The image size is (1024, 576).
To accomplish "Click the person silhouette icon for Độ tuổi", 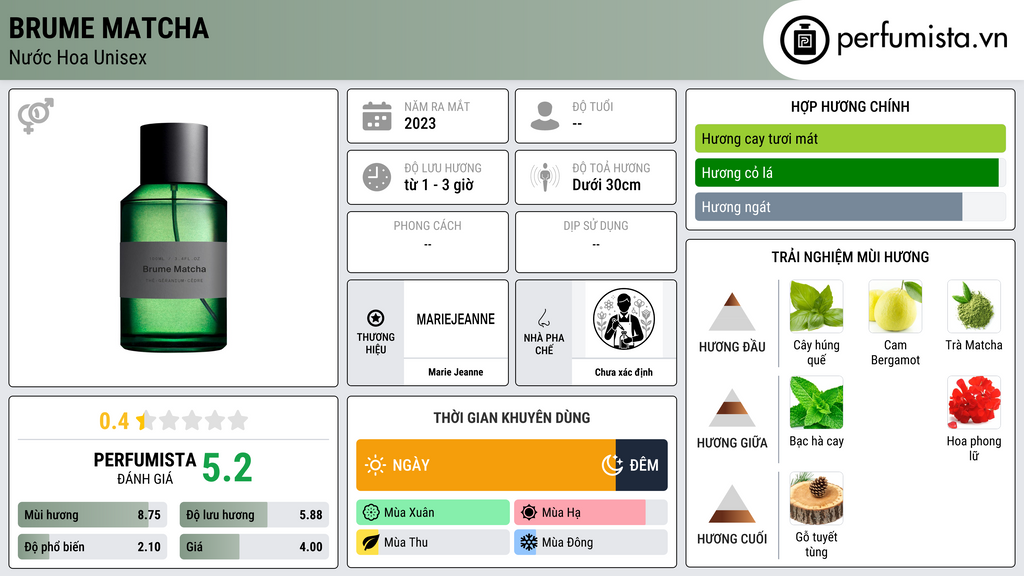I will (x=545, y=116).
